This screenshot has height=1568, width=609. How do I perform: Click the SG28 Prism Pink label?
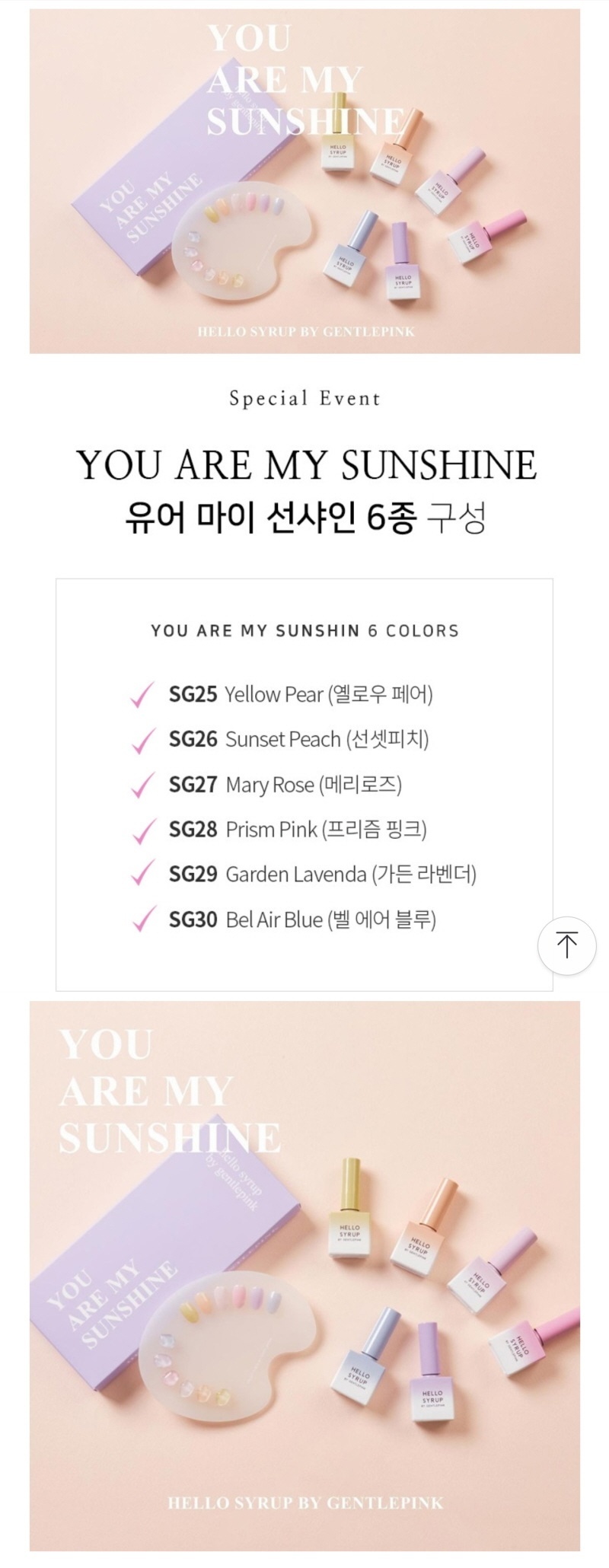click(x=298, y=830)
